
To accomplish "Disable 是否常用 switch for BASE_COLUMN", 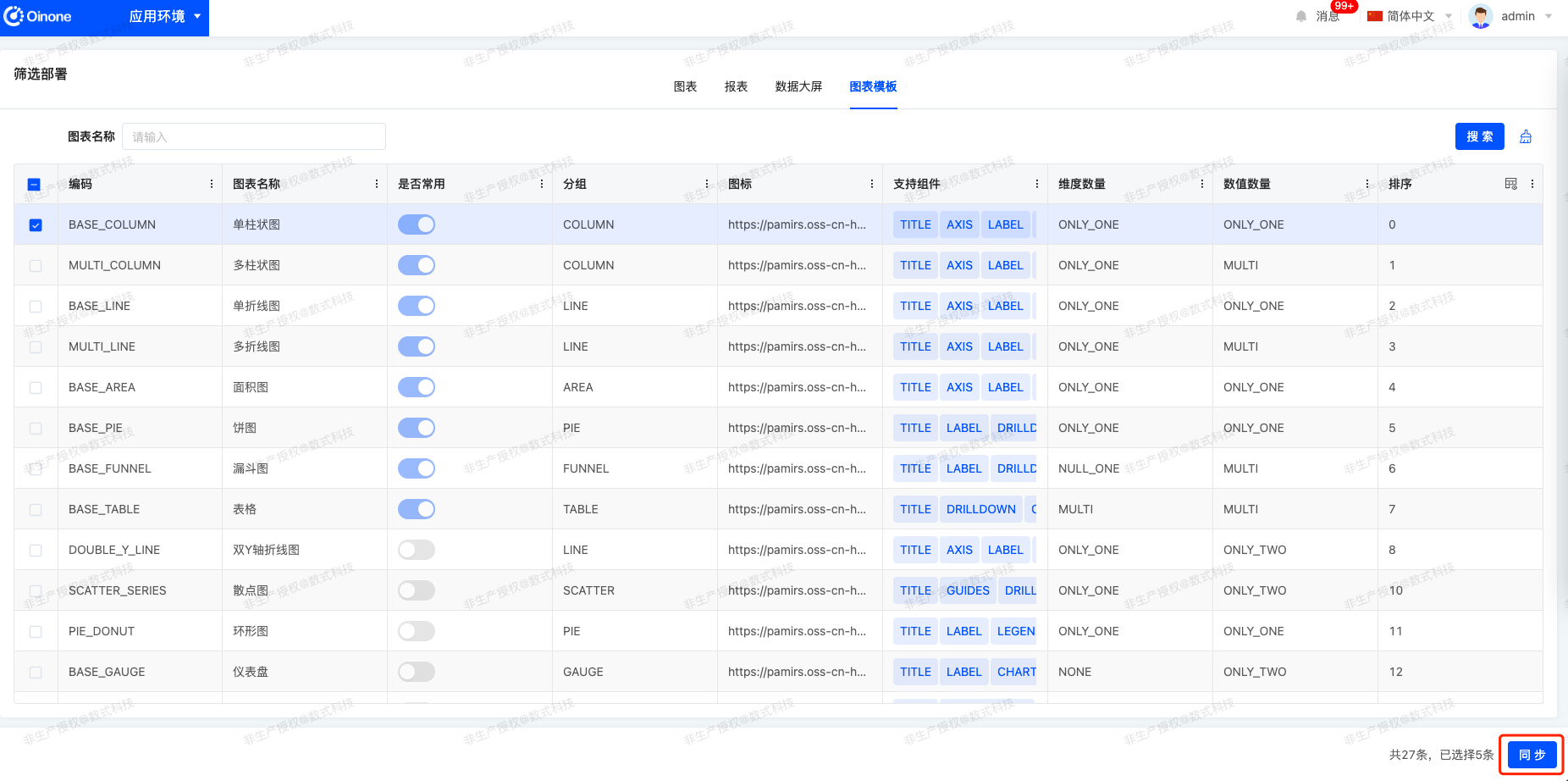I will pos(417,224).
